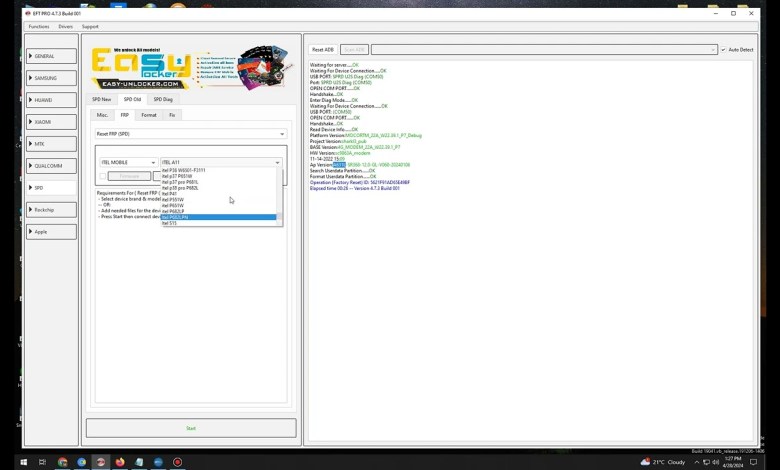Switch to the SPD Diag tab
780x470 pixels.
pyautogui.click(x=162, y=99)
